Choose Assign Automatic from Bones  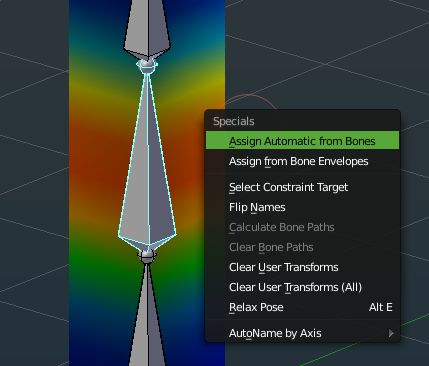[x=302, y=141]
